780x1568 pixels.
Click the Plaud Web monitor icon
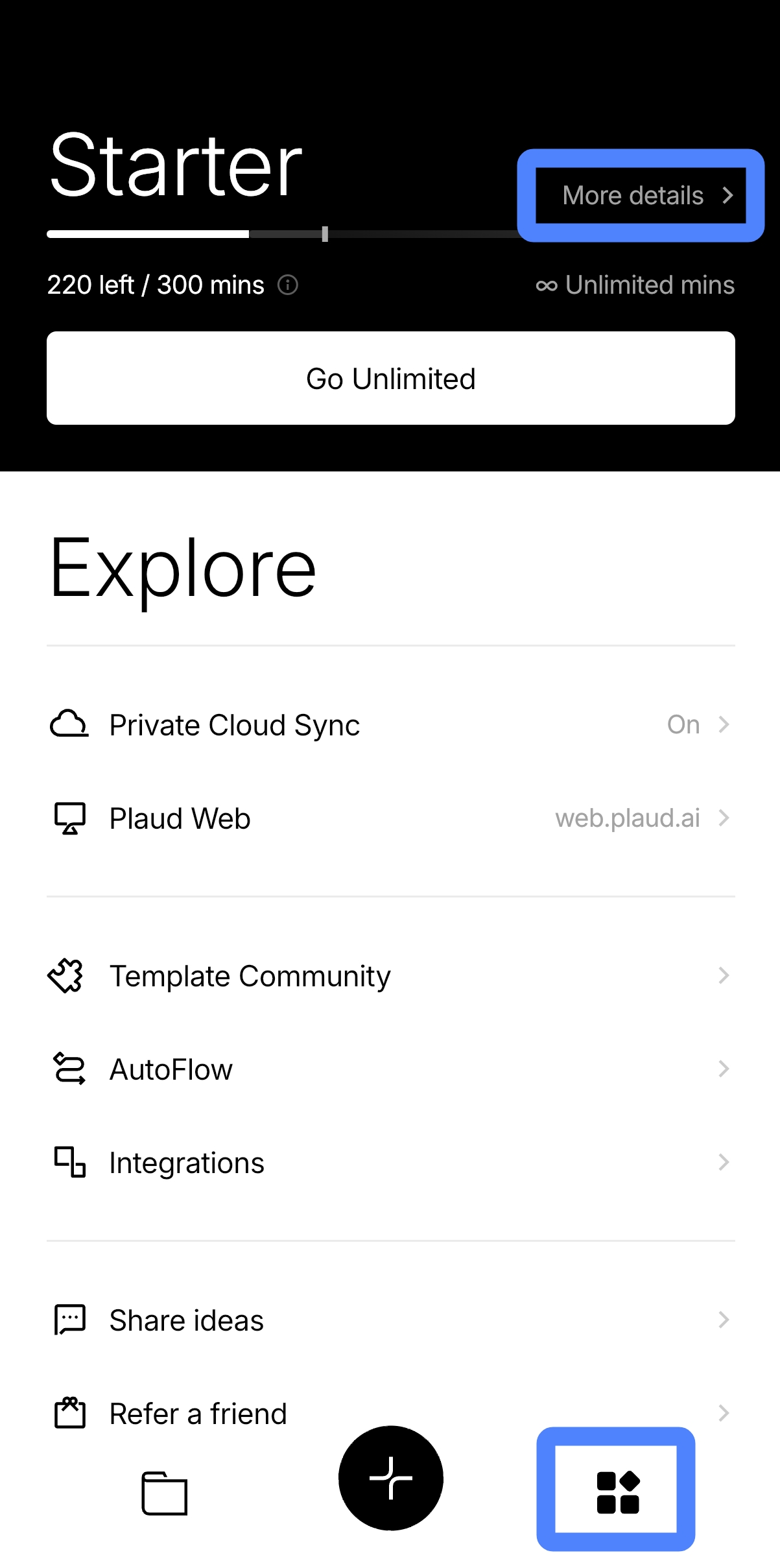69,818
